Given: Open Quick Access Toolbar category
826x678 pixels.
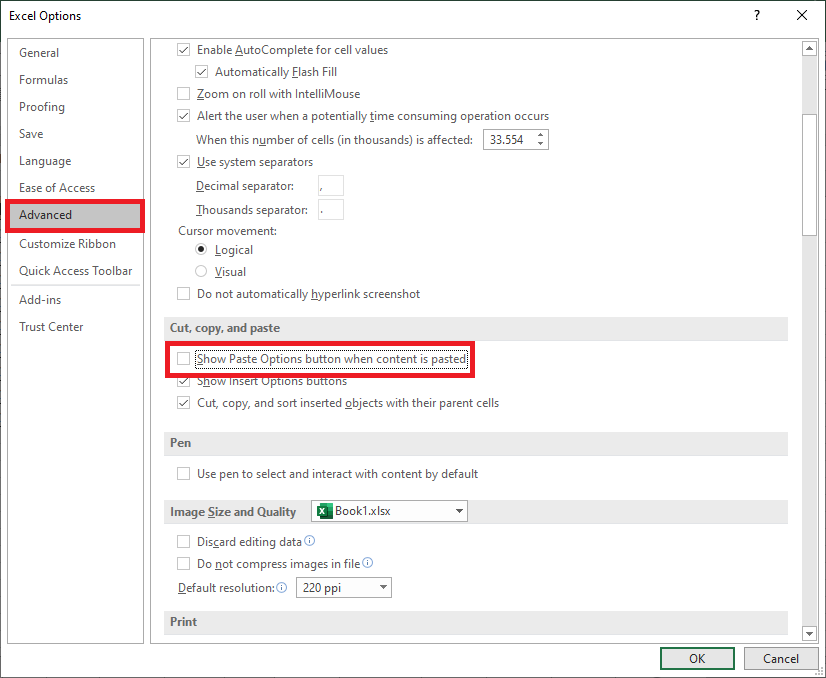Looking at the screenshot, I should pos(75,271).
